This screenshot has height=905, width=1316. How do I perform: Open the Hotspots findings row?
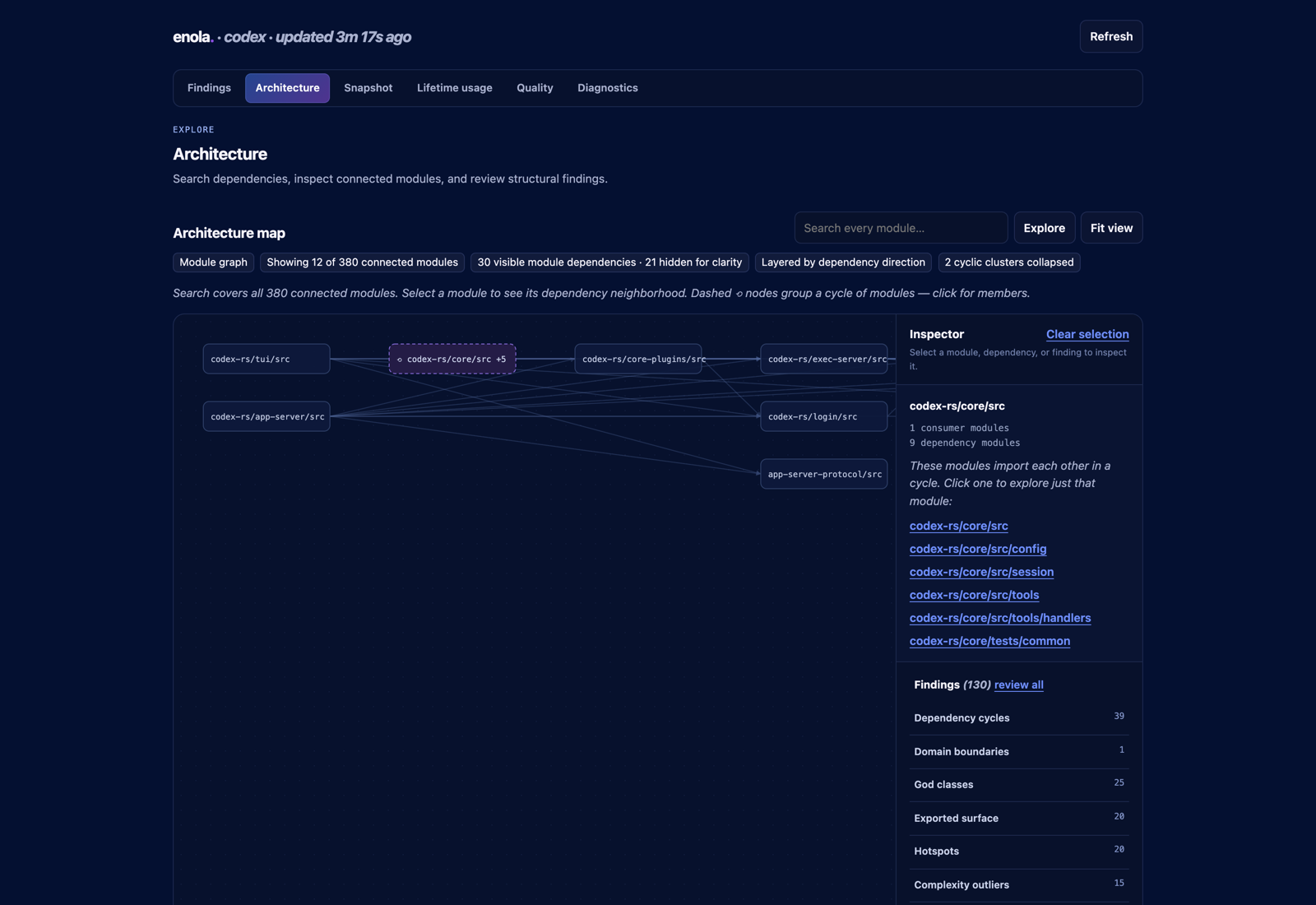tap(1019, 852)
